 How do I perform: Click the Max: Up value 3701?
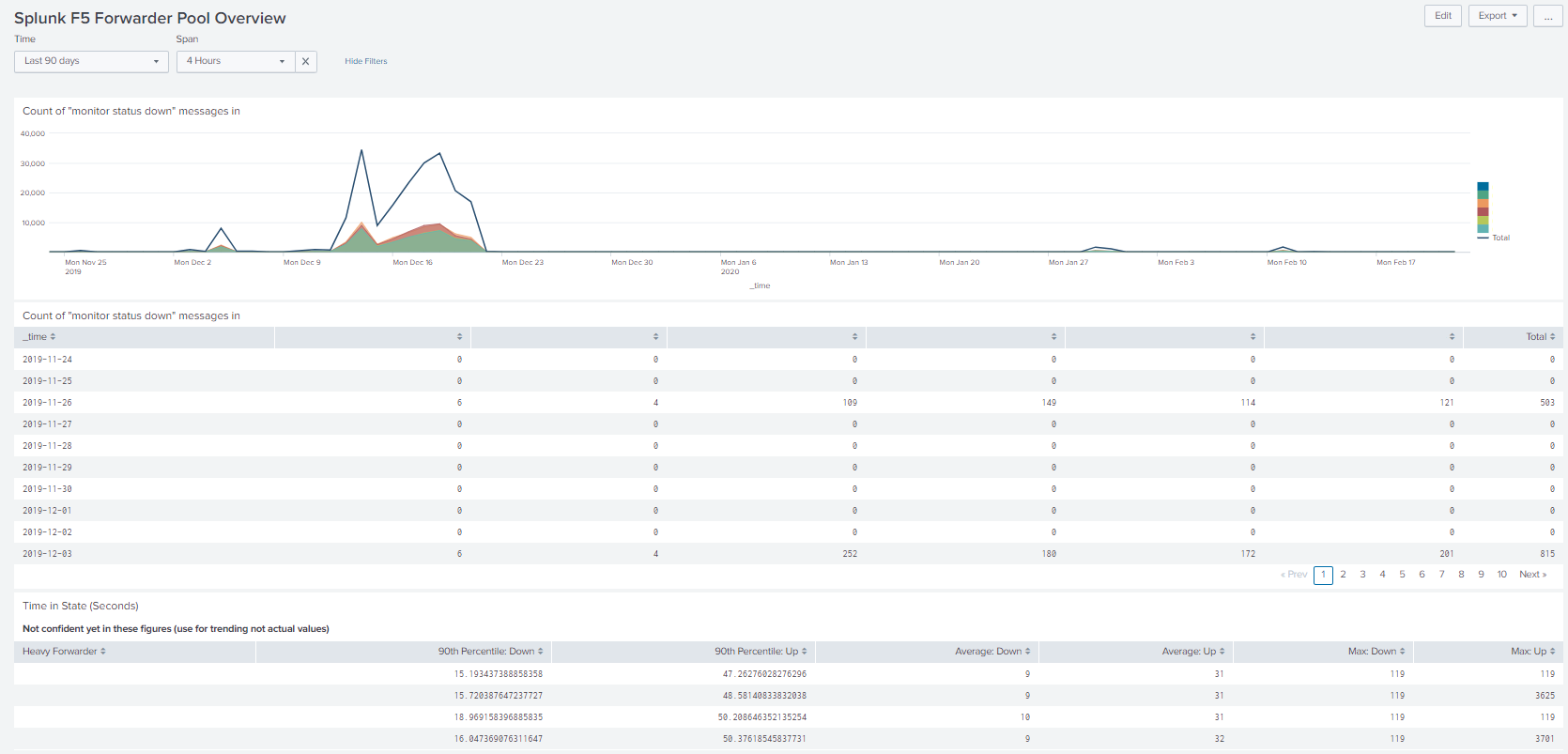click(x=1545, y=739)
